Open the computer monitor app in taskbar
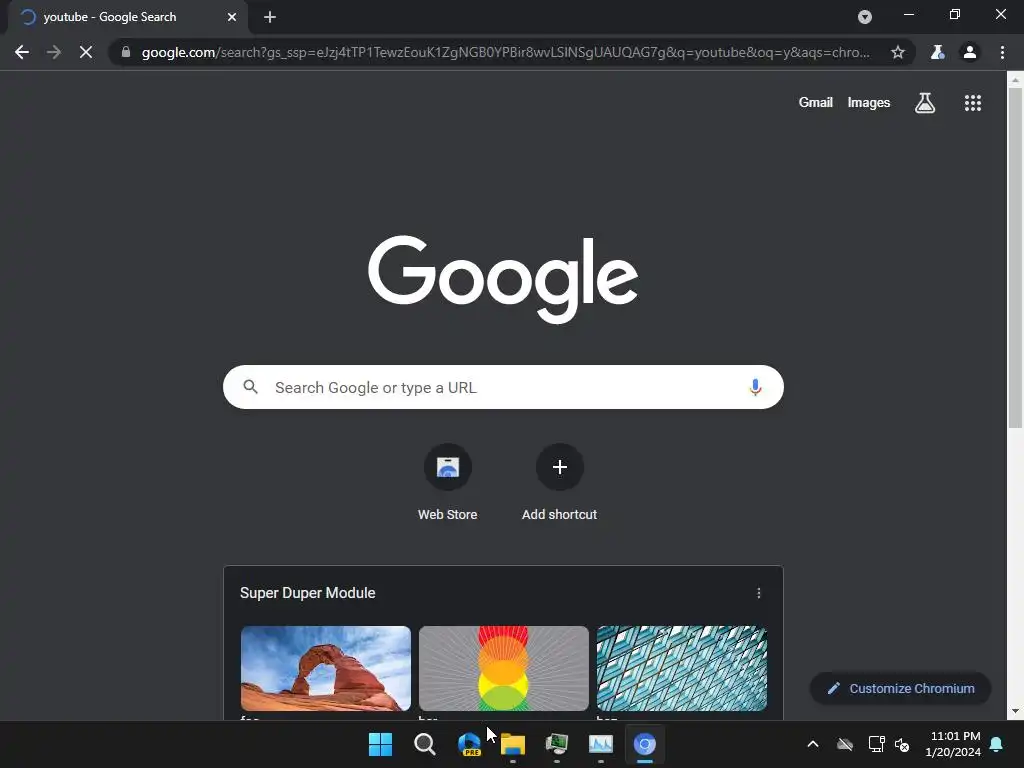 click(556, 744)
